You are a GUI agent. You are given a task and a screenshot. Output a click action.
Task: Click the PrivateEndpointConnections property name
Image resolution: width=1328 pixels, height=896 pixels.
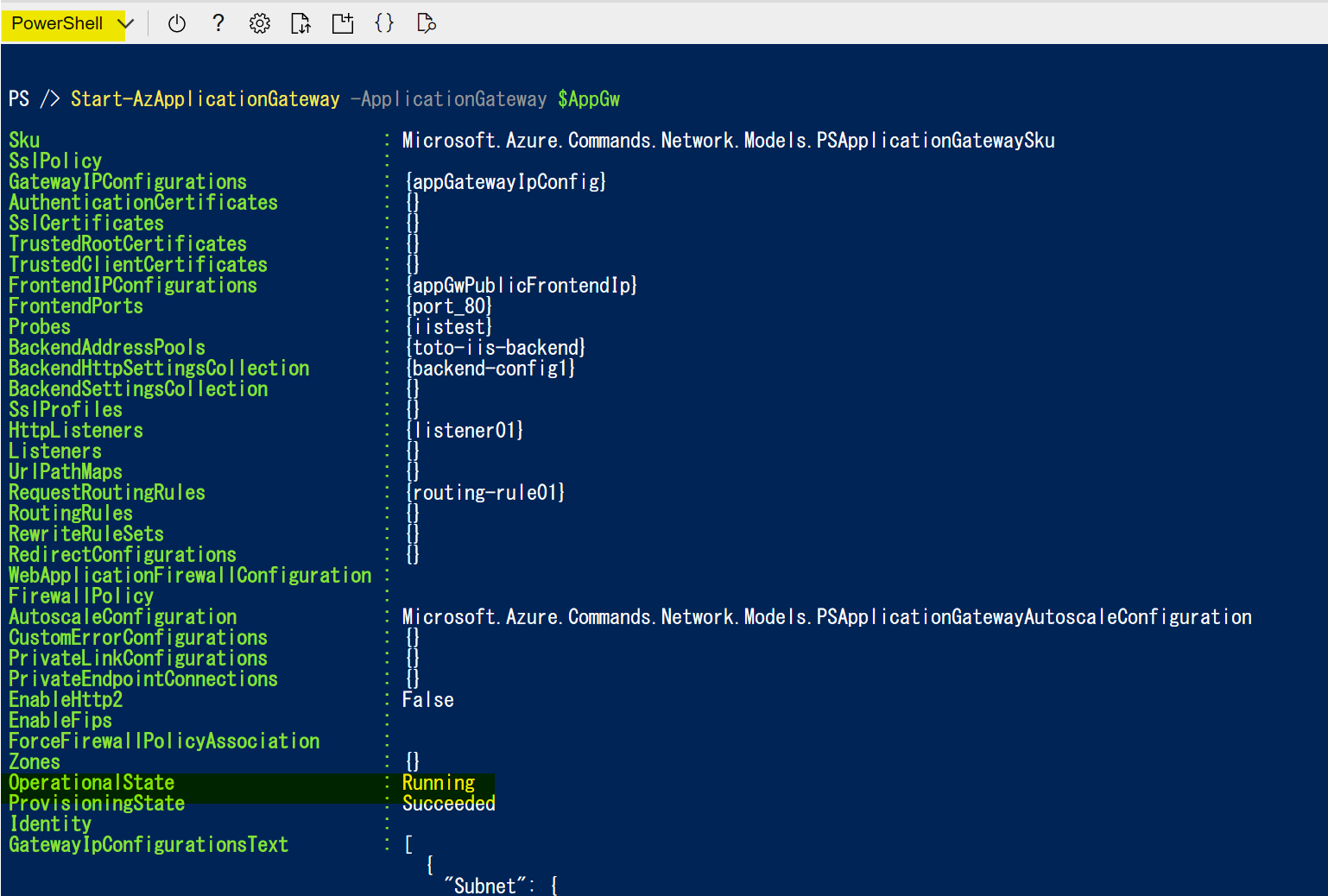coord(143,679)
